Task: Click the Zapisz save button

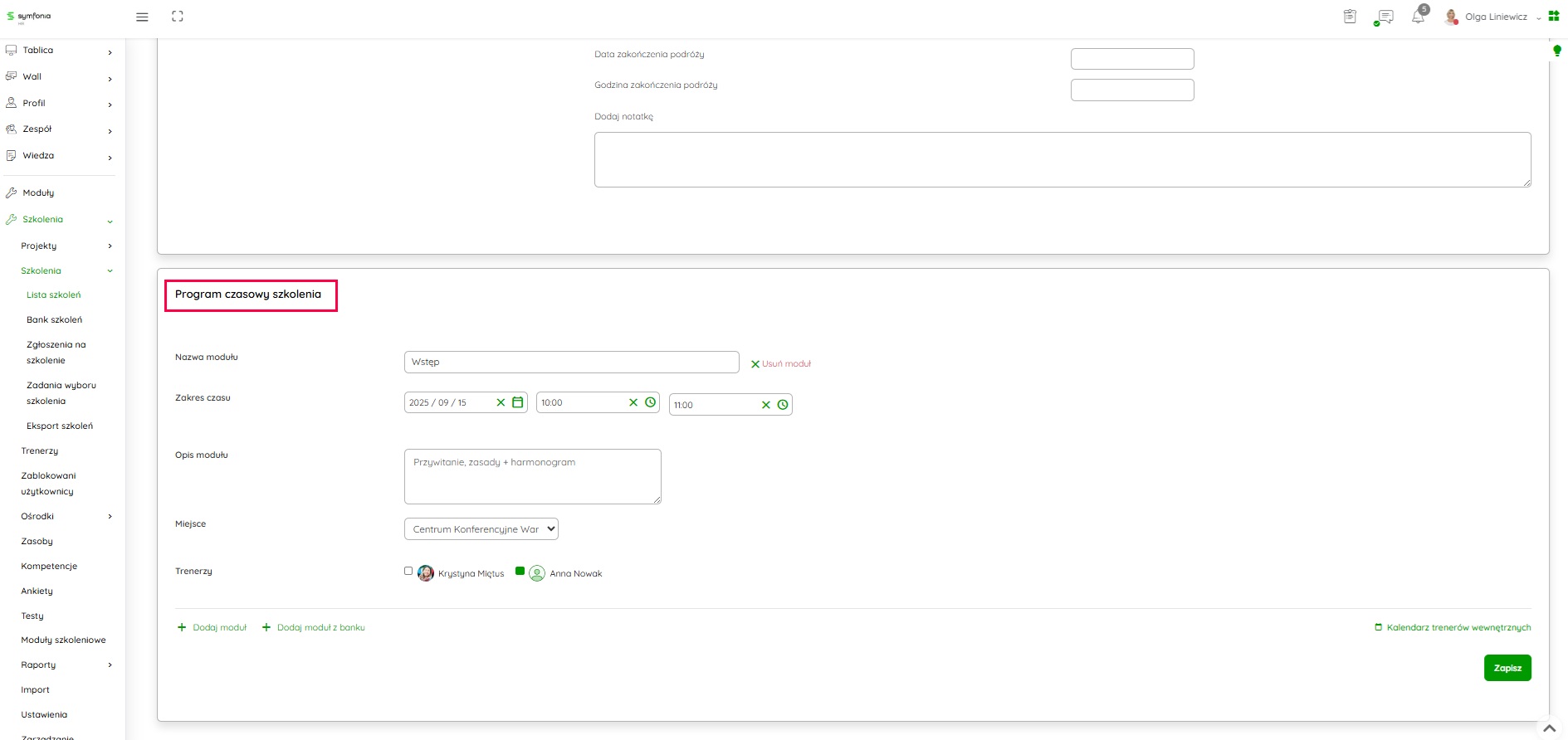Action: 1507,668
